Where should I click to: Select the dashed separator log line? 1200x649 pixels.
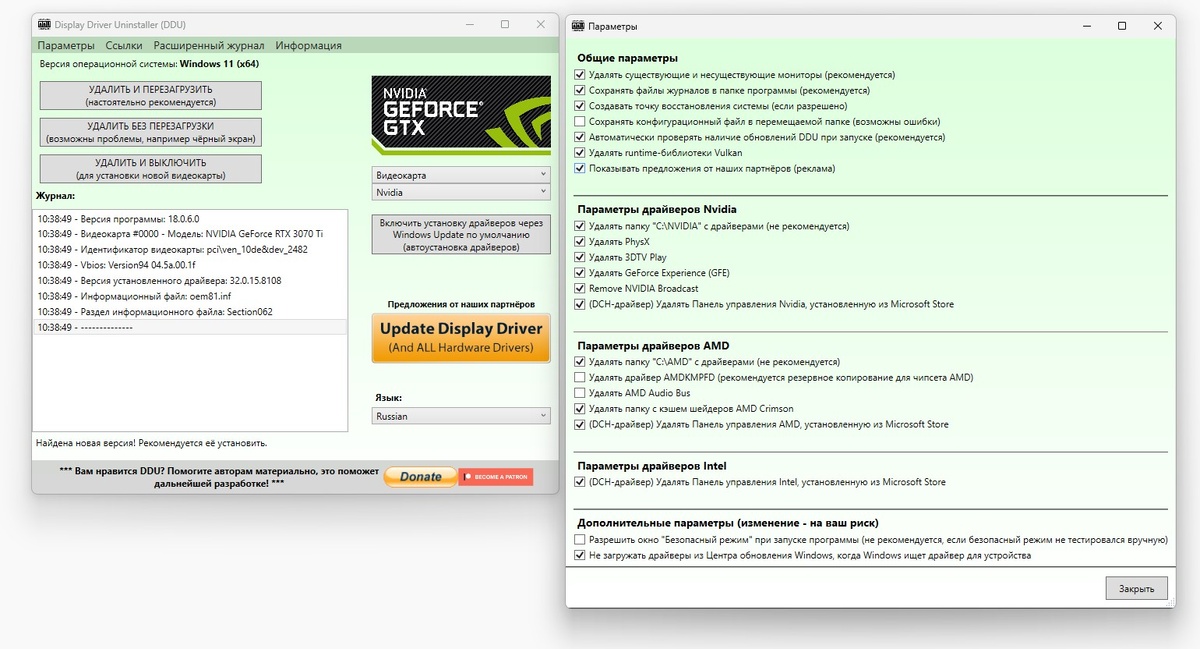[190, 327]
